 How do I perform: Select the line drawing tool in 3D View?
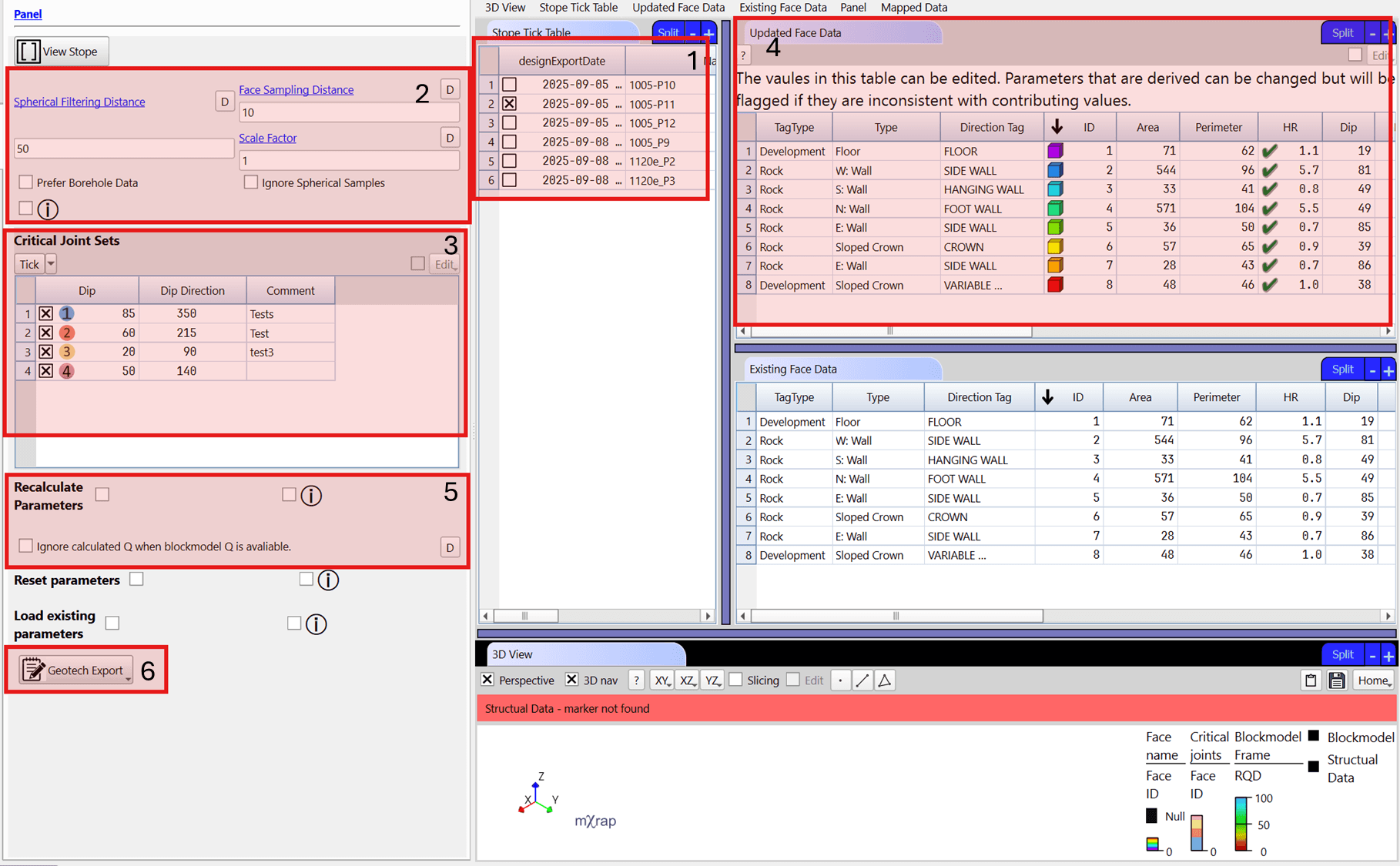point(862,680)
